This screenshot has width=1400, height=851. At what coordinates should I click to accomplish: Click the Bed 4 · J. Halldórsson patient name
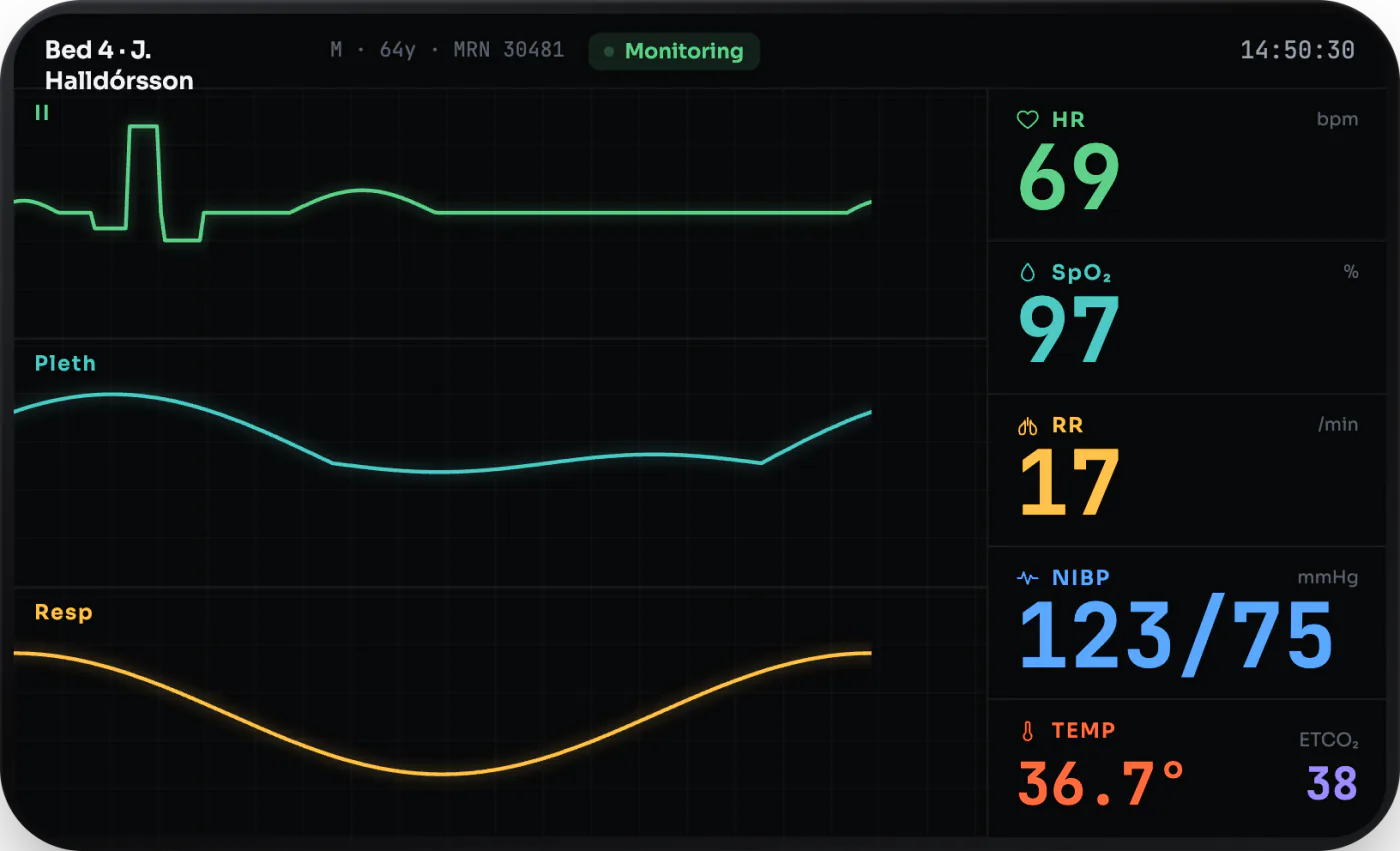tap(119, 65)
